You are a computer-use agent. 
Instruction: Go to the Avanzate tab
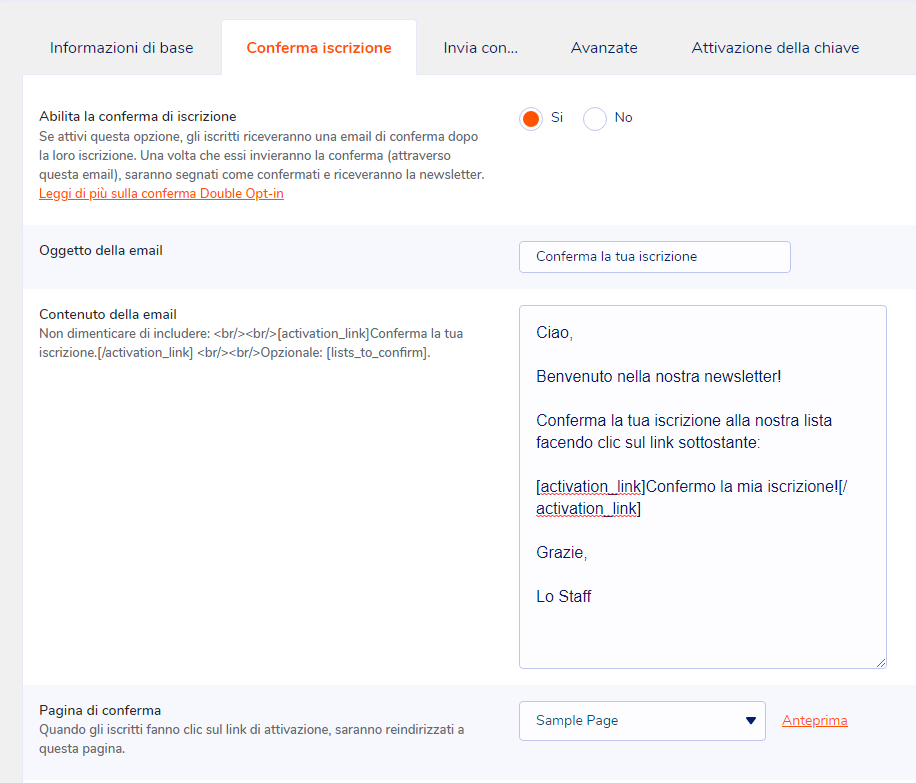click(x=604, y=48)
